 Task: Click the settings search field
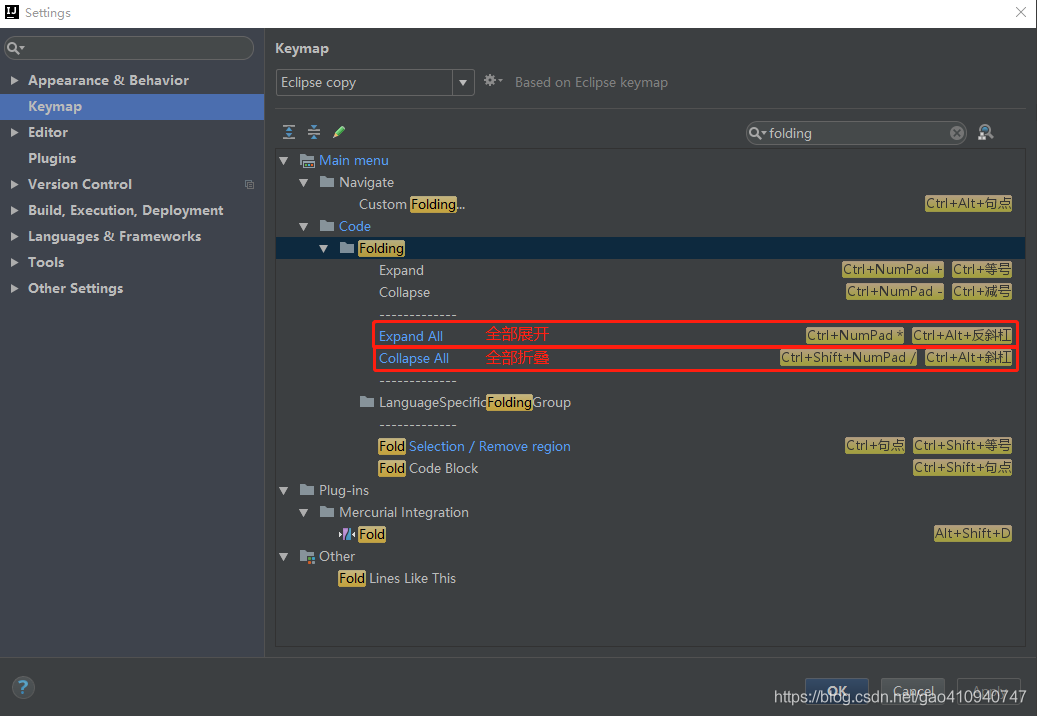(x=129, y=48)
